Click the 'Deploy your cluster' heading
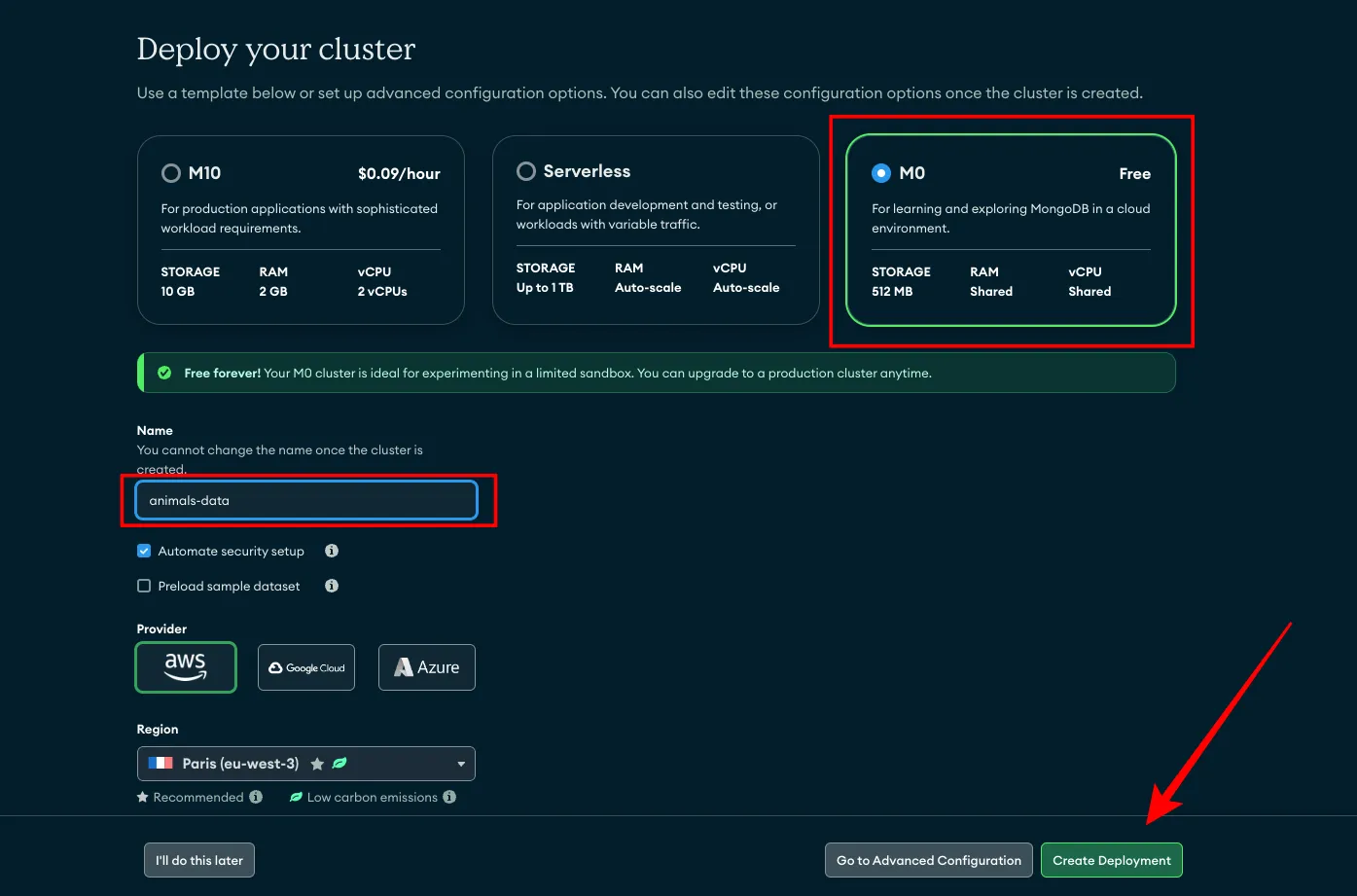 tap(276, 50)
